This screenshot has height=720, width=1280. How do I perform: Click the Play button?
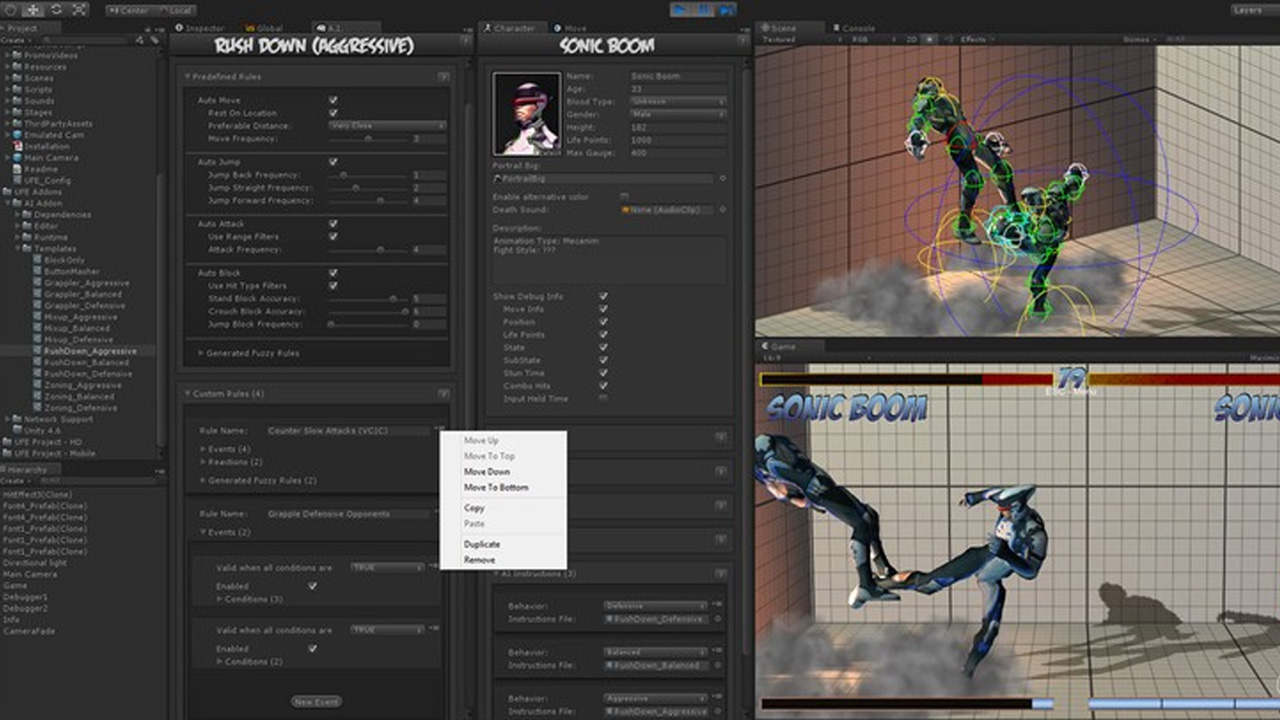[x=680, y=9]
